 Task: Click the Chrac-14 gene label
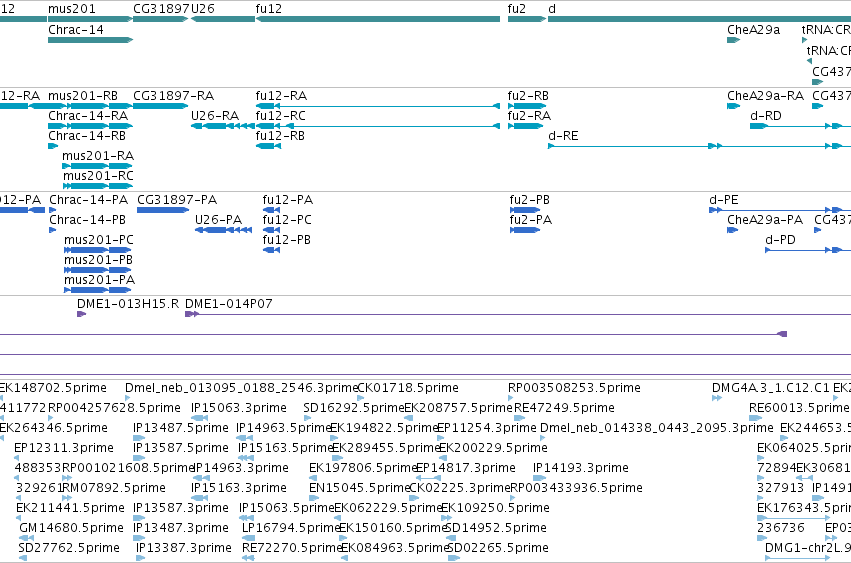click(75, 30)
